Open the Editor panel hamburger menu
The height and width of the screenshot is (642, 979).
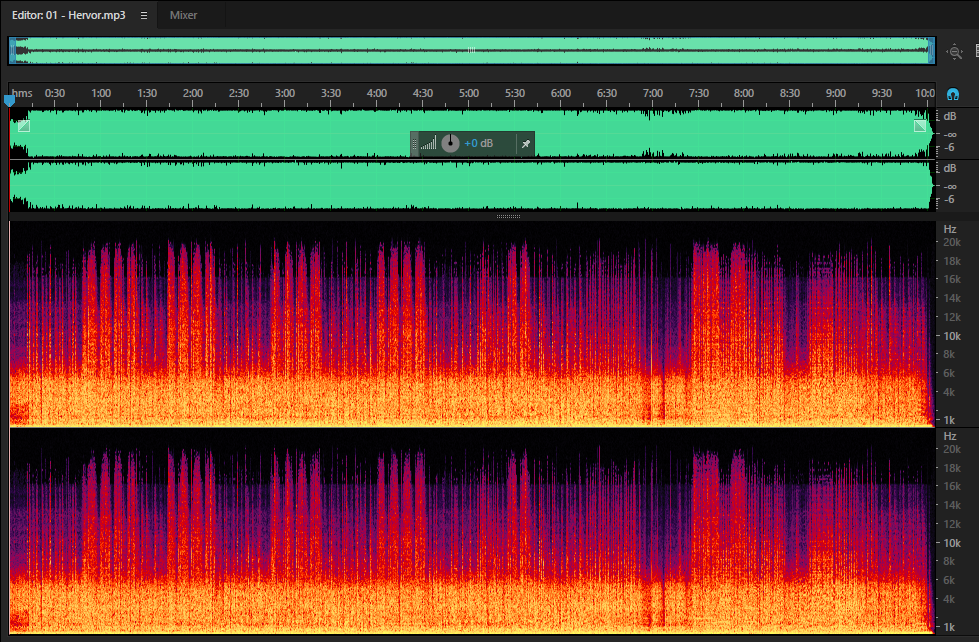[144, 16]
